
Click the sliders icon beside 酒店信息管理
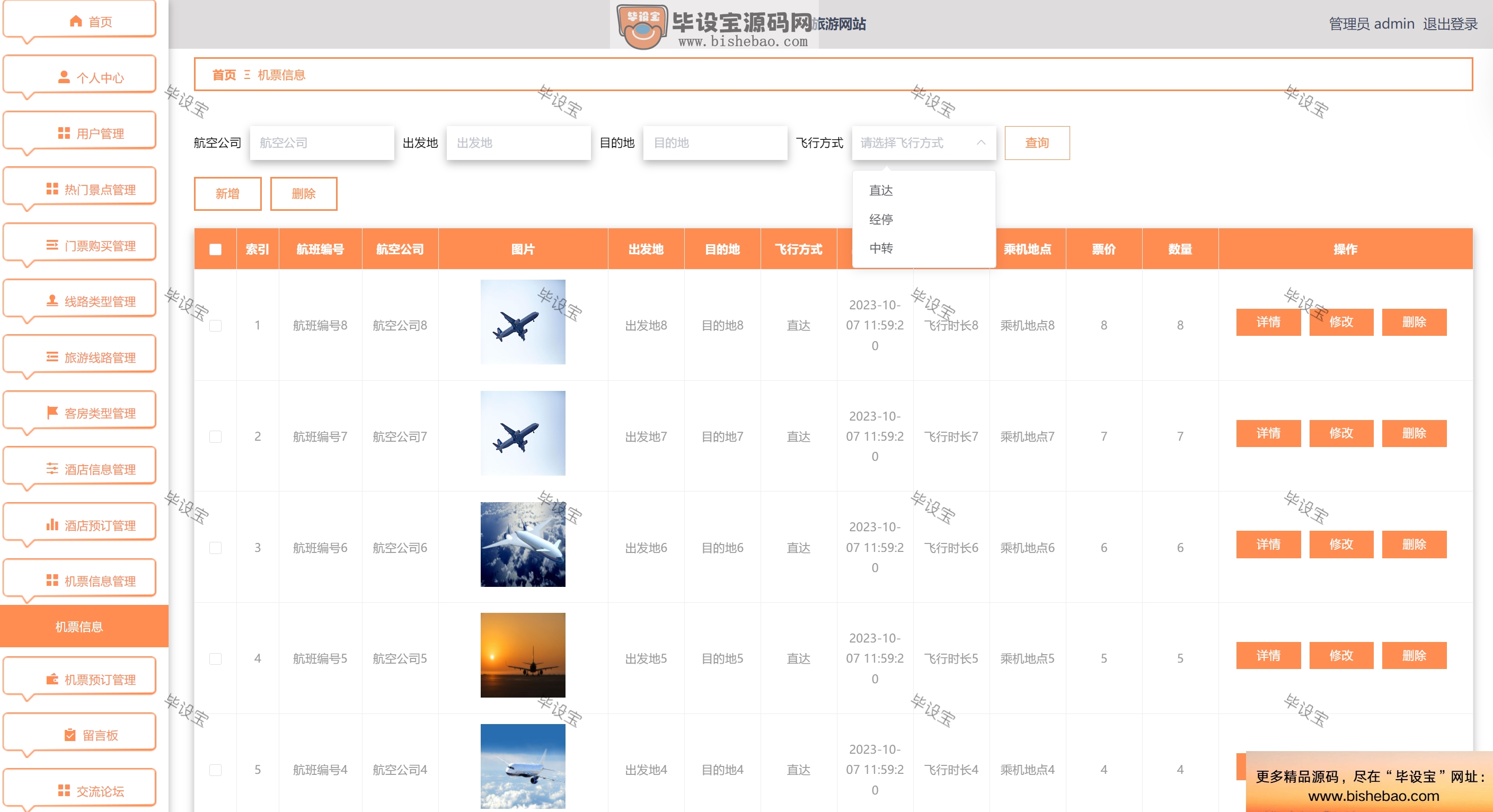pos(52,469)
